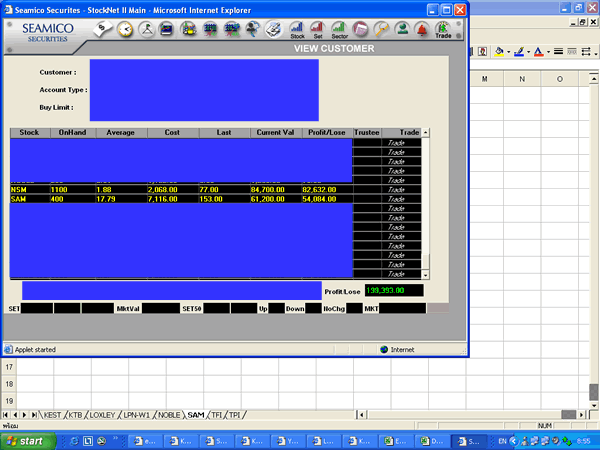Click Excel Line Color brush icon
The height and width of the screenshot is (450, 600).
(x=519, y=52)
